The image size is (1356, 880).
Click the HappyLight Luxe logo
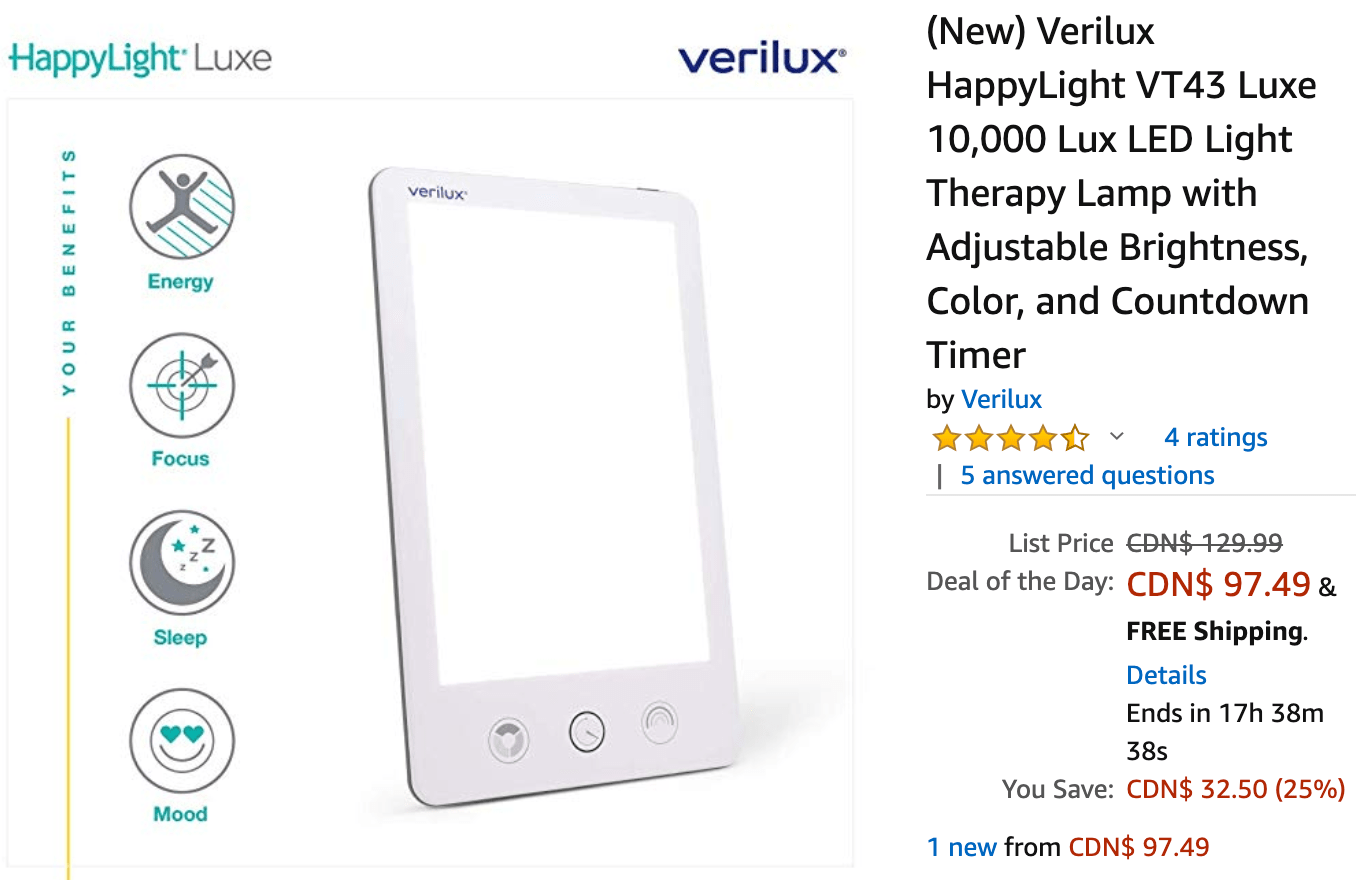pos(140,57)
